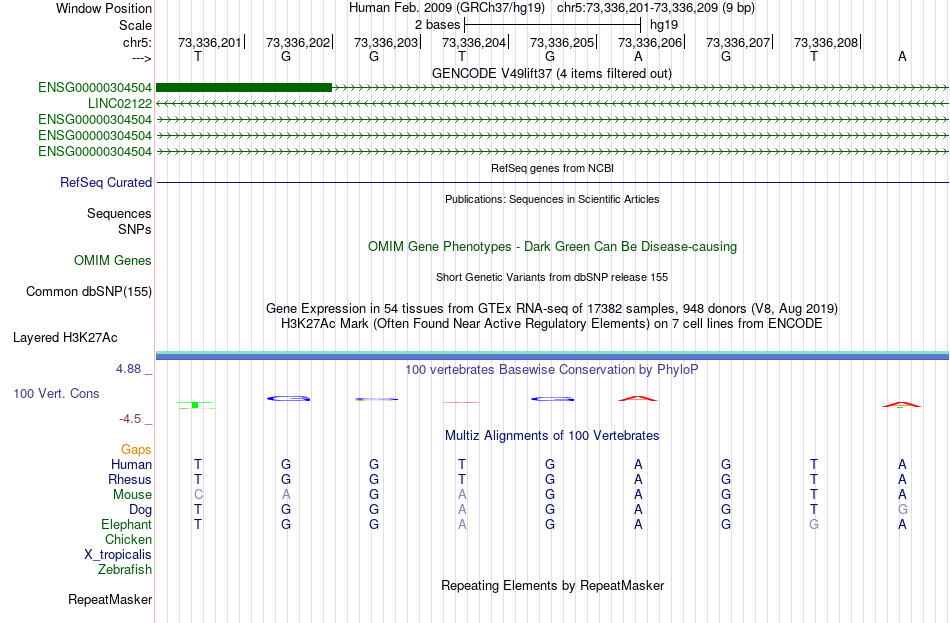Click Publications: Sequences in Scientific Articles title

552,199
